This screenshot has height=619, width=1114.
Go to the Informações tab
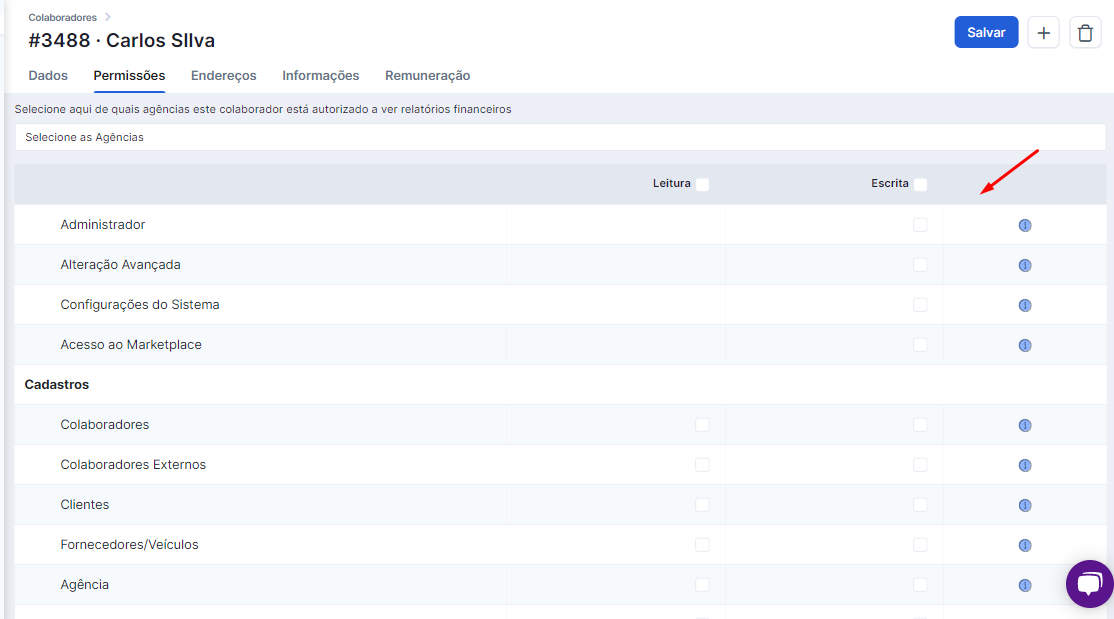[x=320, y=75]
